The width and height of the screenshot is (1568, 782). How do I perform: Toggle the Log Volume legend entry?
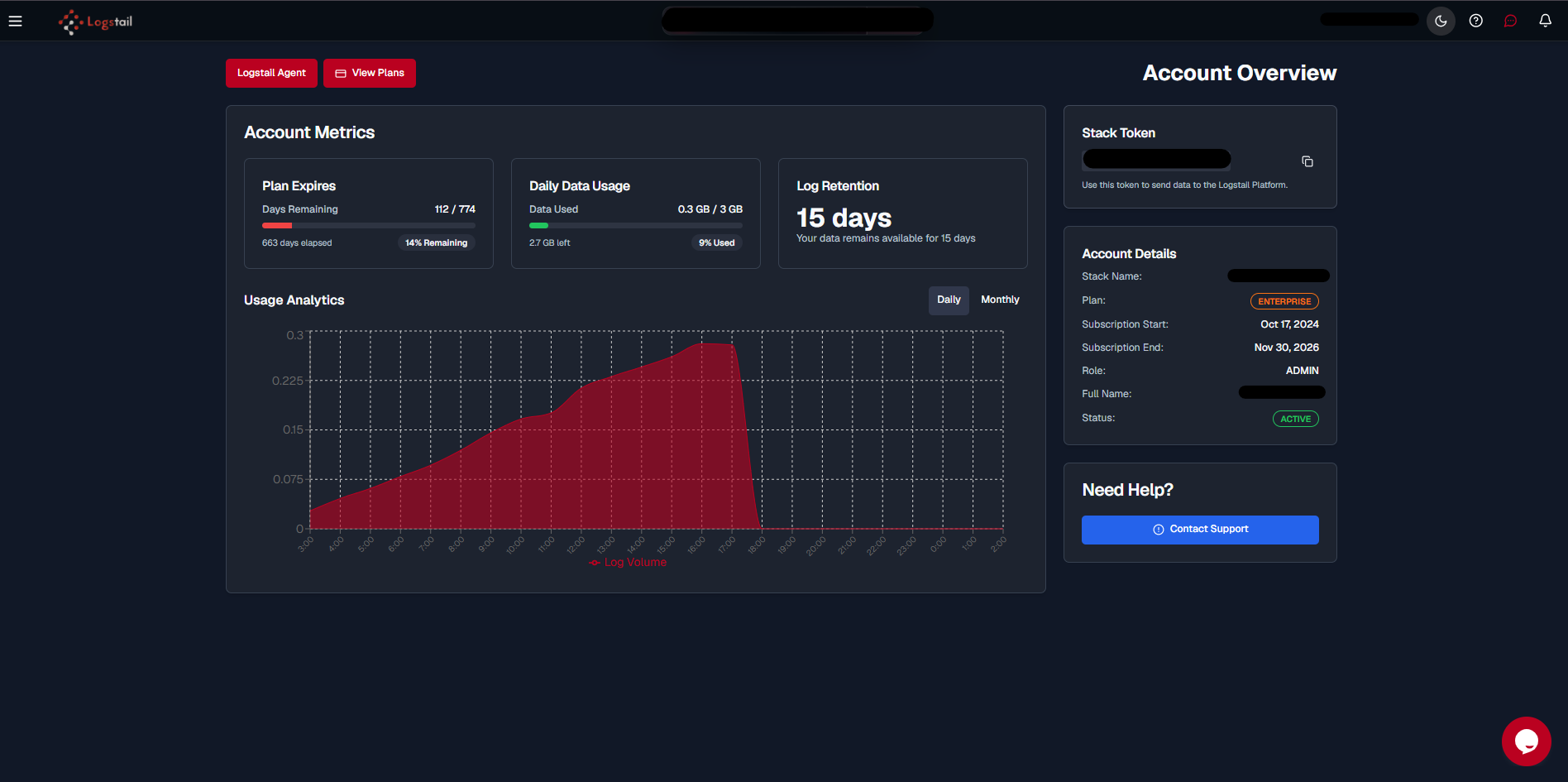pyautogui.click(x=628, y=563)
